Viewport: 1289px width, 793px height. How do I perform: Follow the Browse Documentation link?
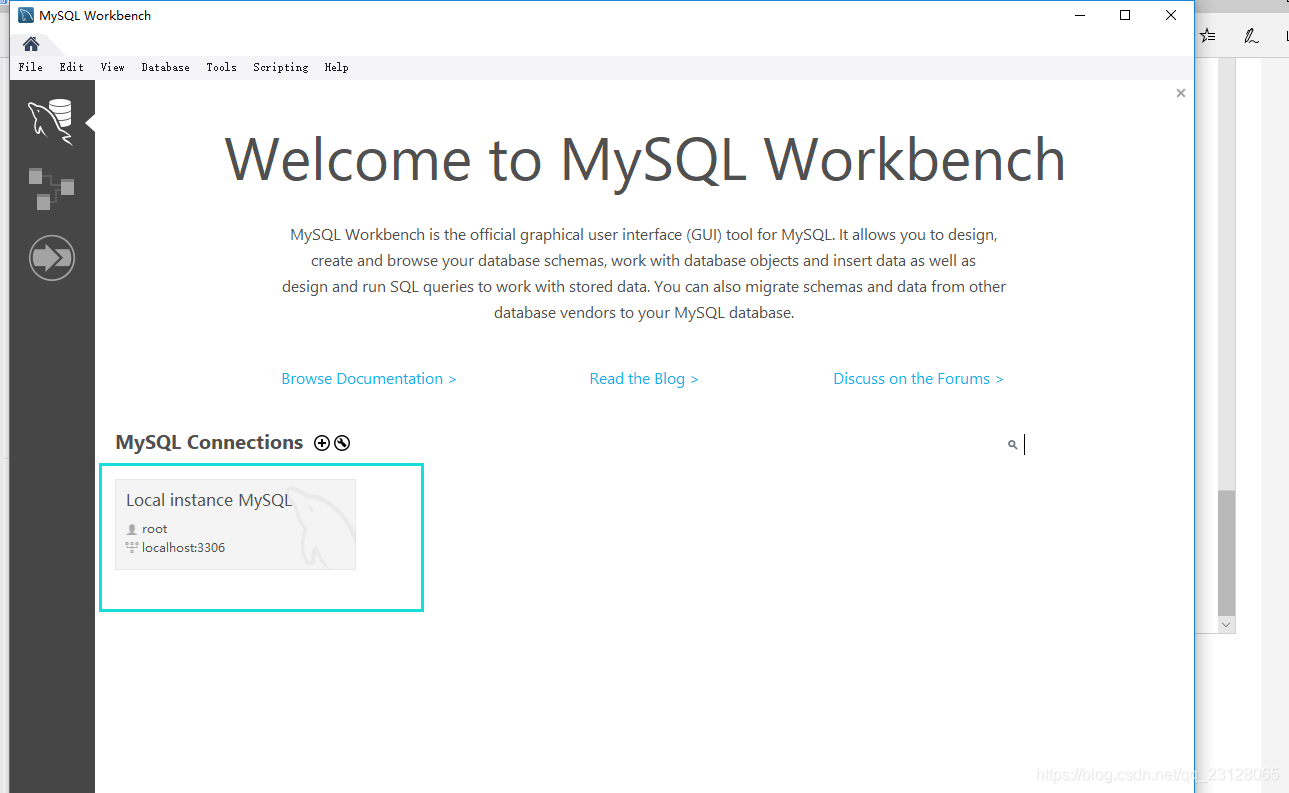click(x=368, y=378)
